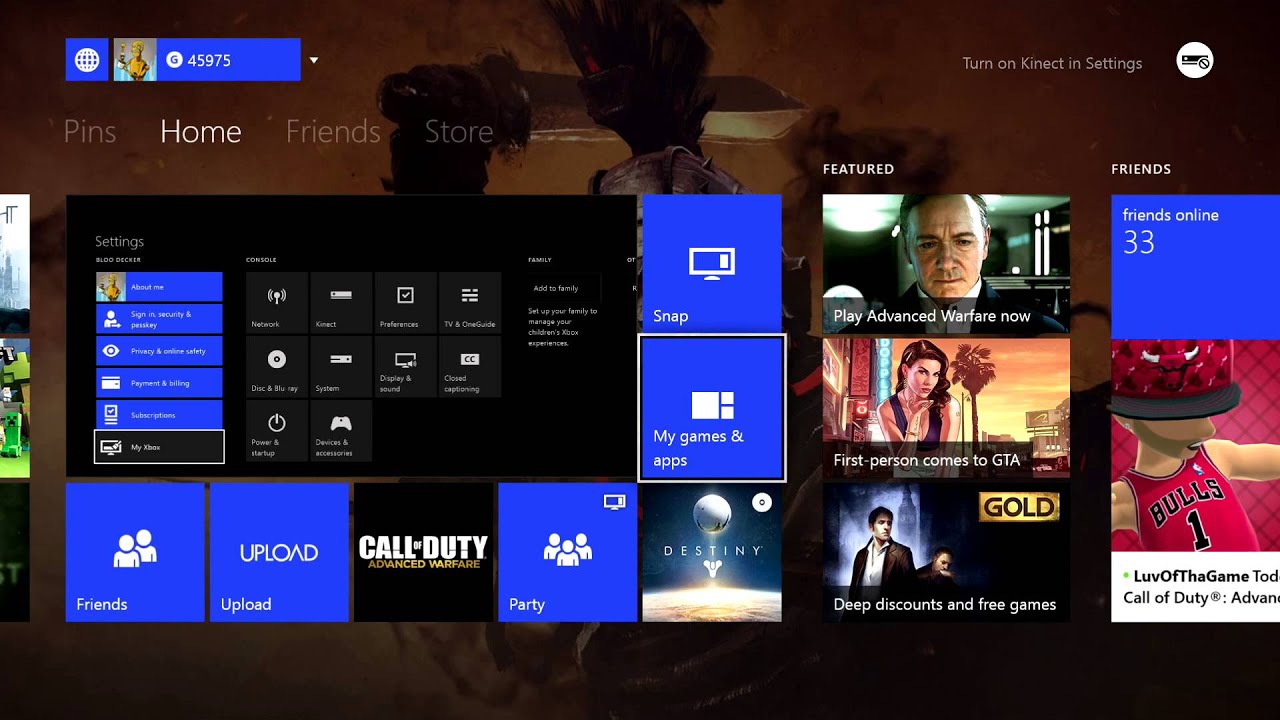Open My games & apps tile
The image size is (1280, 720).
pos(712,408)
